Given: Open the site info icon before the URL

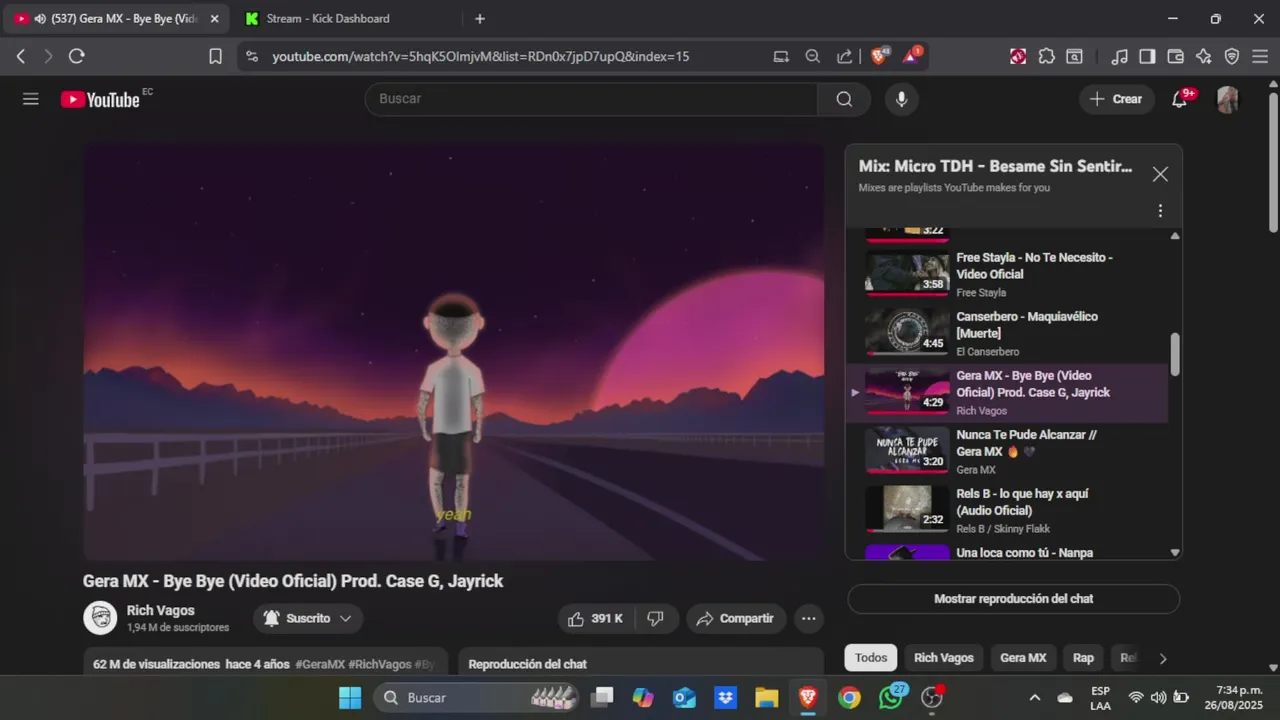Looking at the screenshot, I should coord(251,57).
